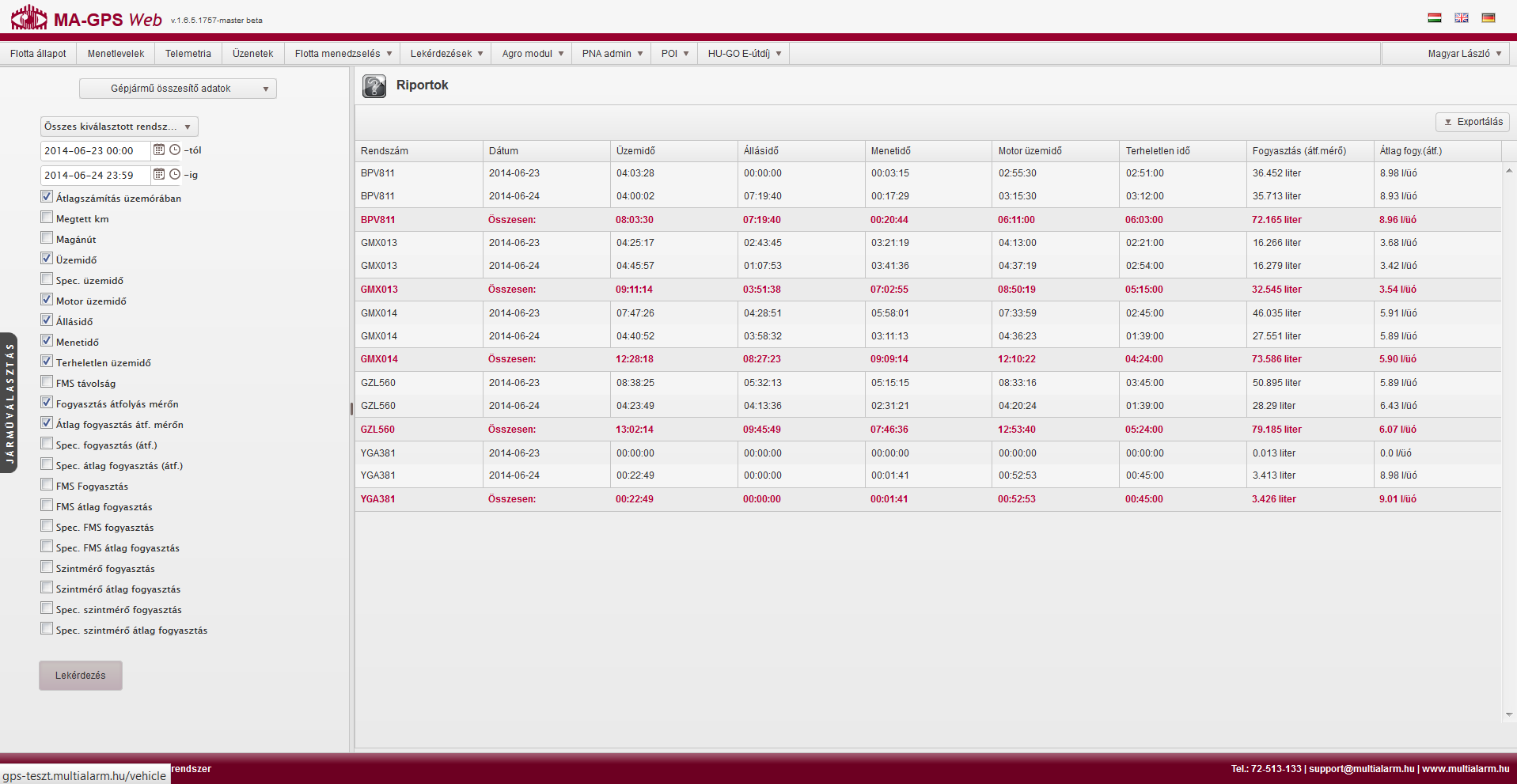Viewport: 1517px width, 784px height.
Task: Select GZL560 Összesen summary row
Action: point(927,430)
